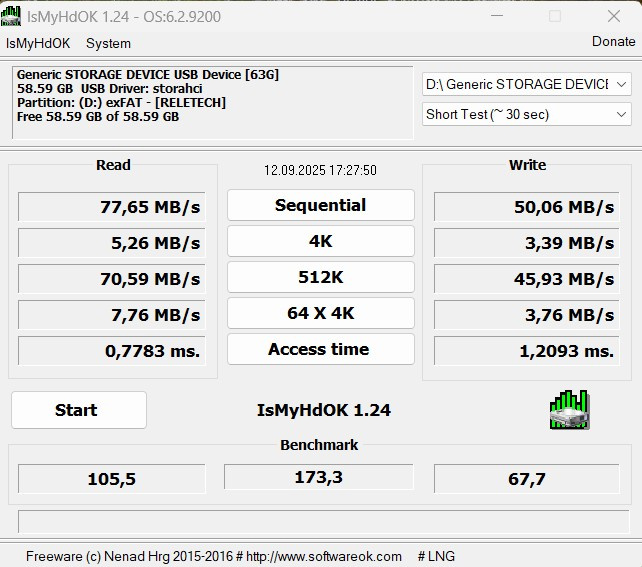Image resolution: width=642 pixels, height=567 pixels.
Task: Click the 512K test button
Action: click(320, 277)
